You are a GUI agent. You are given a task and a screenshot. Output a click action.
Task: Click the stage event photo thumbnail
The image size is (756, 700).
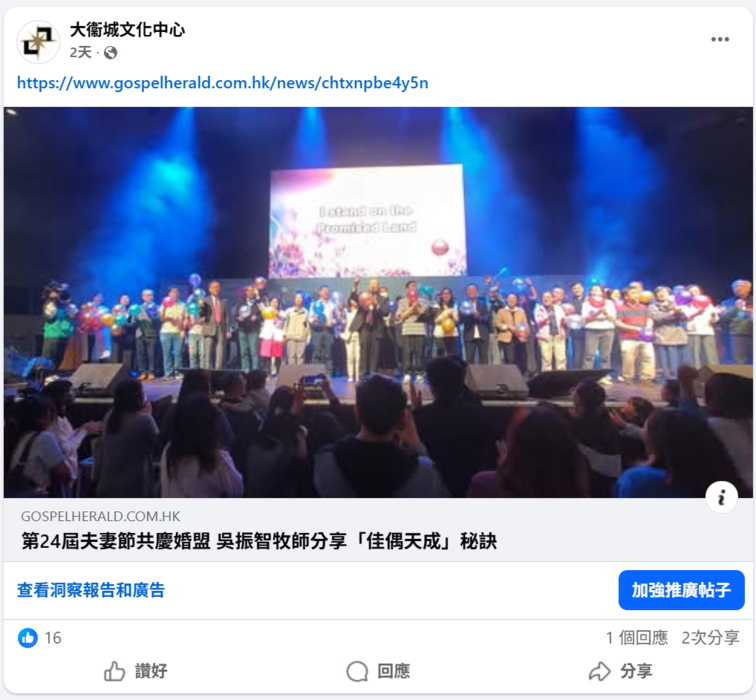coord(378,302)
